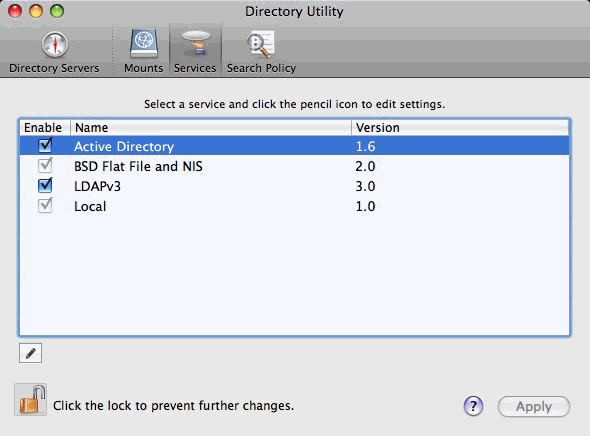Uncheck the Active Directory enable checkbox

click(45, 145)
